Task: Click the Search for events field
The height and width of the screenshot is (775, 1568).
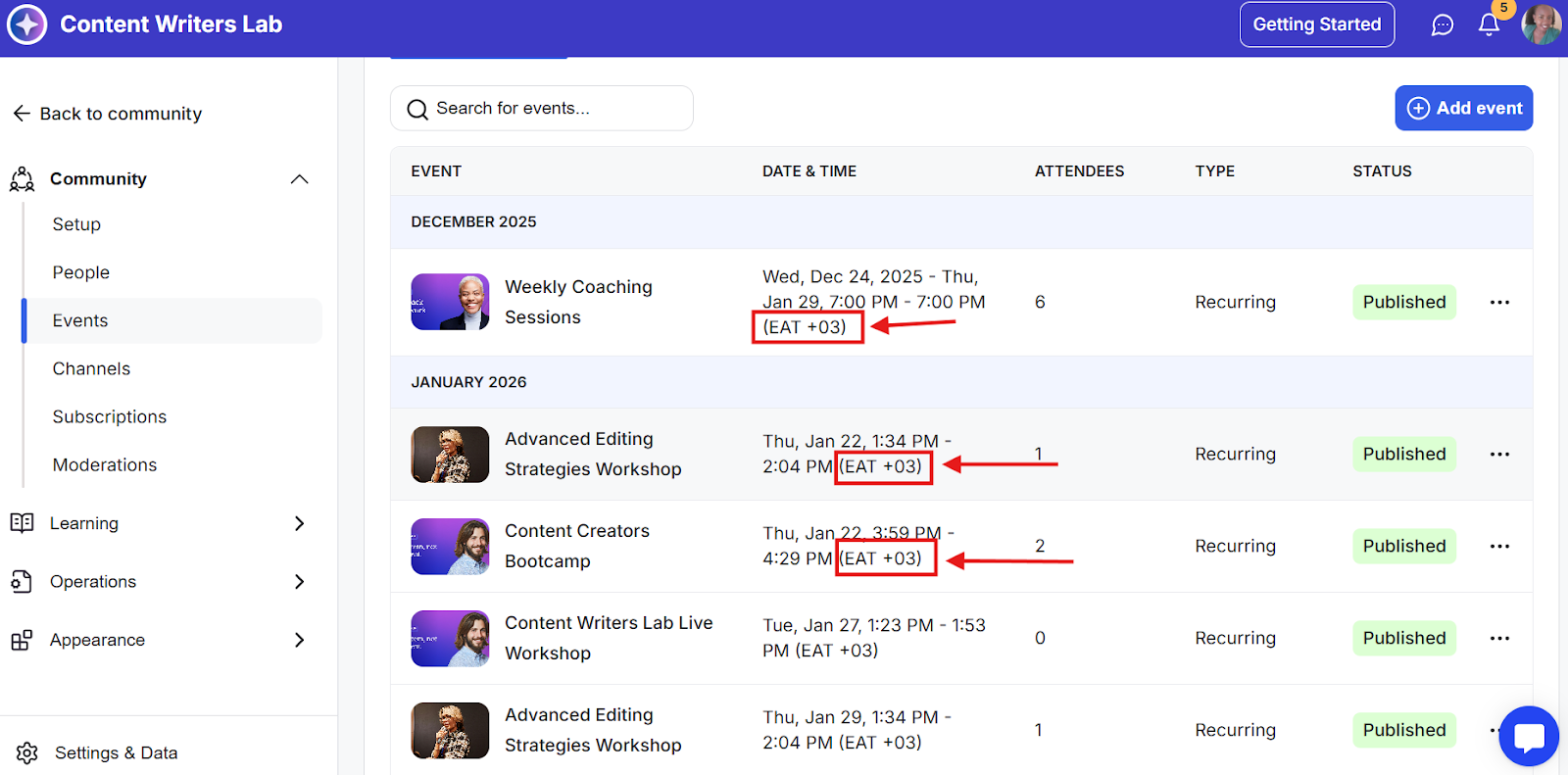Action: [x=542, y=108]
